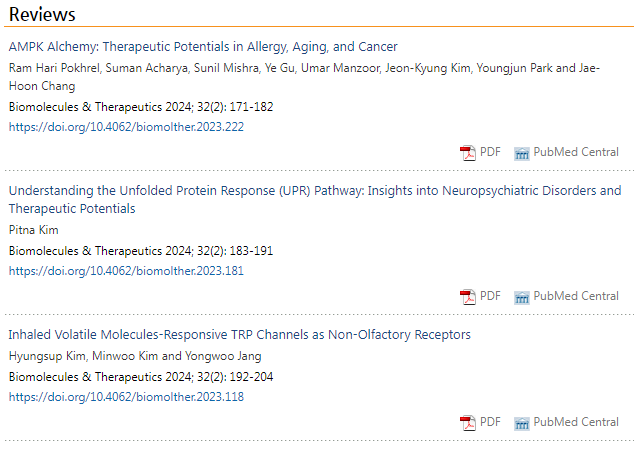Image resolution: width=641 pixels, height=454 pixels.
Task: Click PDF text label for AMPK Alchemy article
Action: click(x=490, y=152)
